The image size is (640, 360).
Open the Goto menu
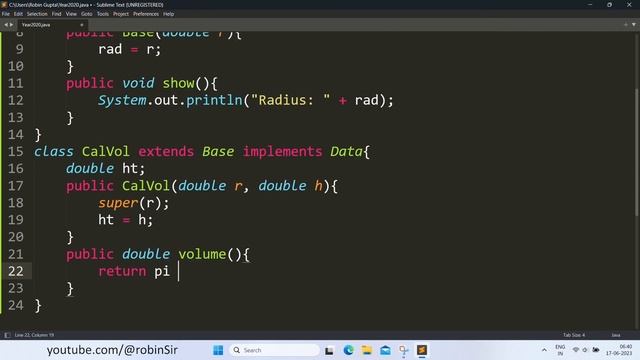(87, 14)
